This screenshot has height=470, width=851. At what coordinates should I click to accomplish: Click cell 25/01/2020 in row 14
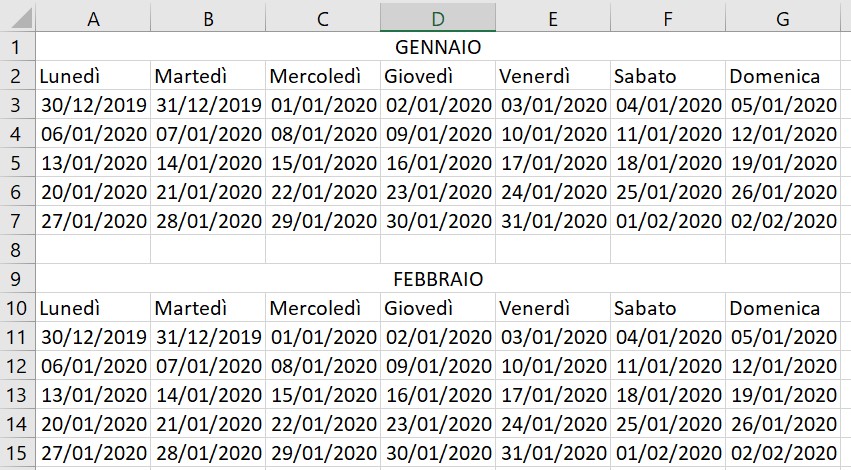[x=667, y=423]
